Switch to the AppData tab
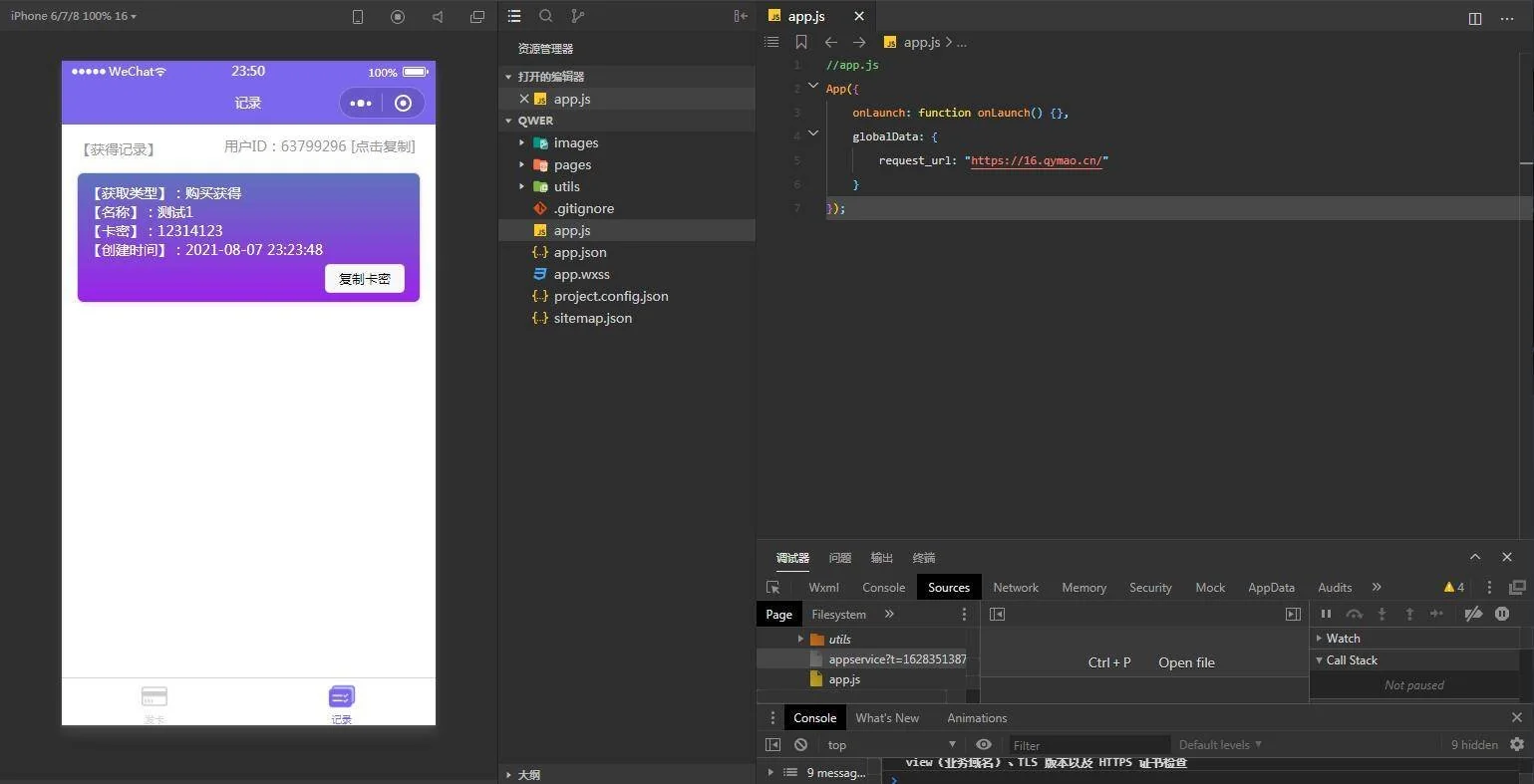 pos(1271,588)
